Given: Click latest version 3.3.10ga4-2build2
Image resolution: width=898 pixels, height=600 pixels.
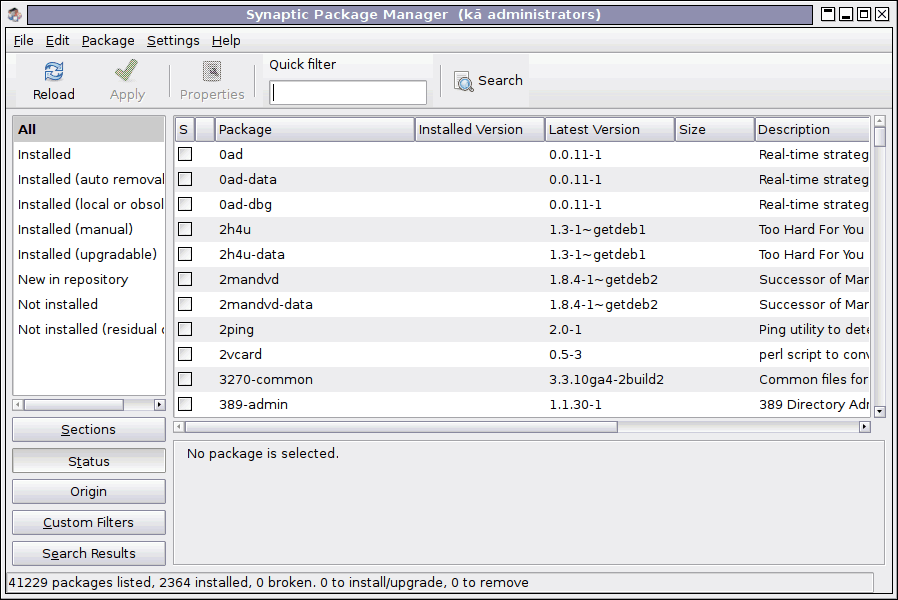Looking at the screenshot, I should pos(606,380).
